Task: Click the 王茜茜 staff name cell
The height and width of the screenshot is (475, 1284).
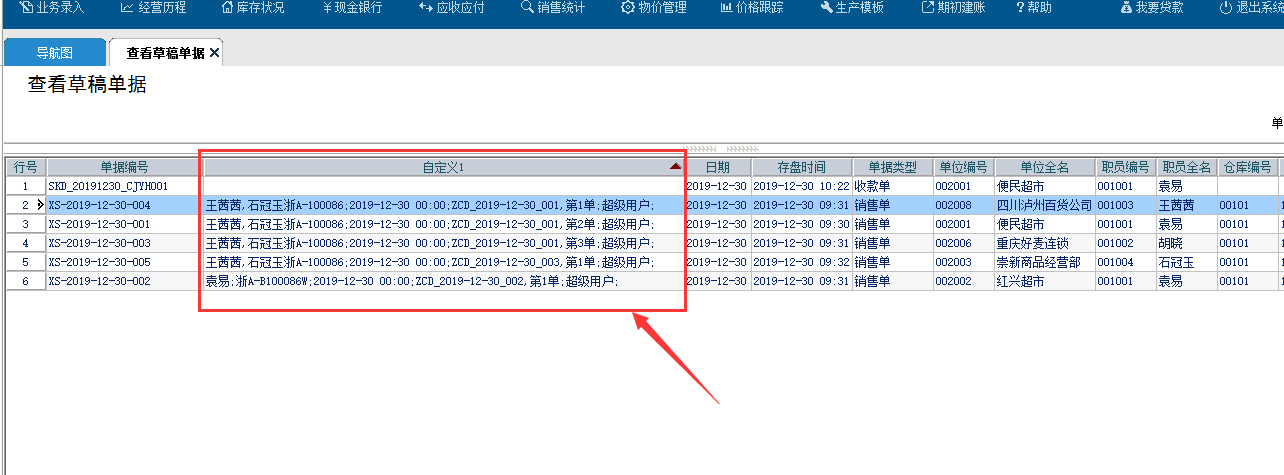Action: [1187, 205]
